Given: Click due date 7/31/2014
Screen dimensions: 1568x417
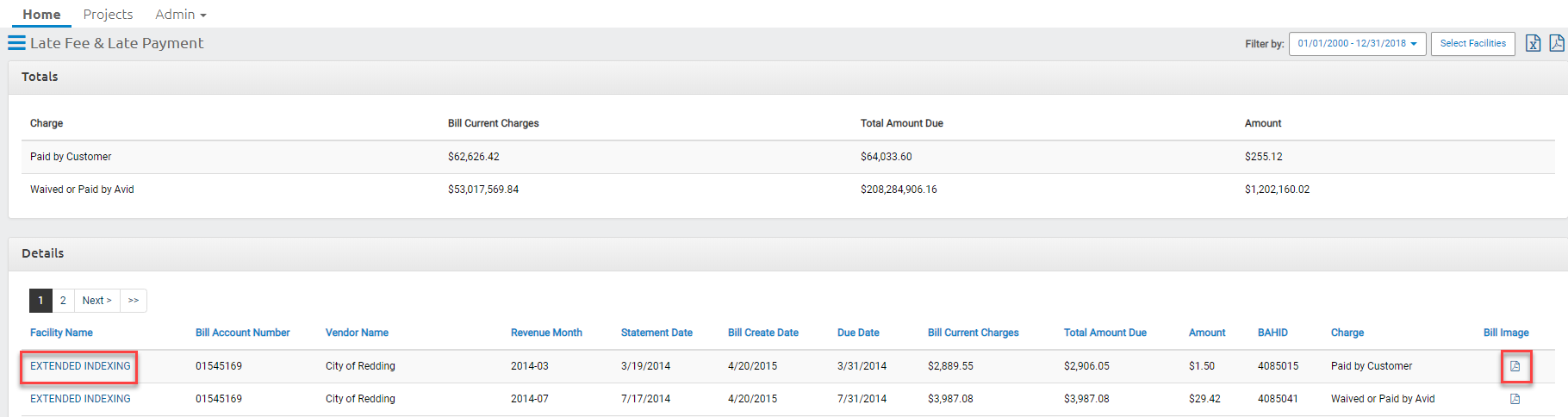Looking at the screenshot, I should pyautogui.click(x=862, y=399).
